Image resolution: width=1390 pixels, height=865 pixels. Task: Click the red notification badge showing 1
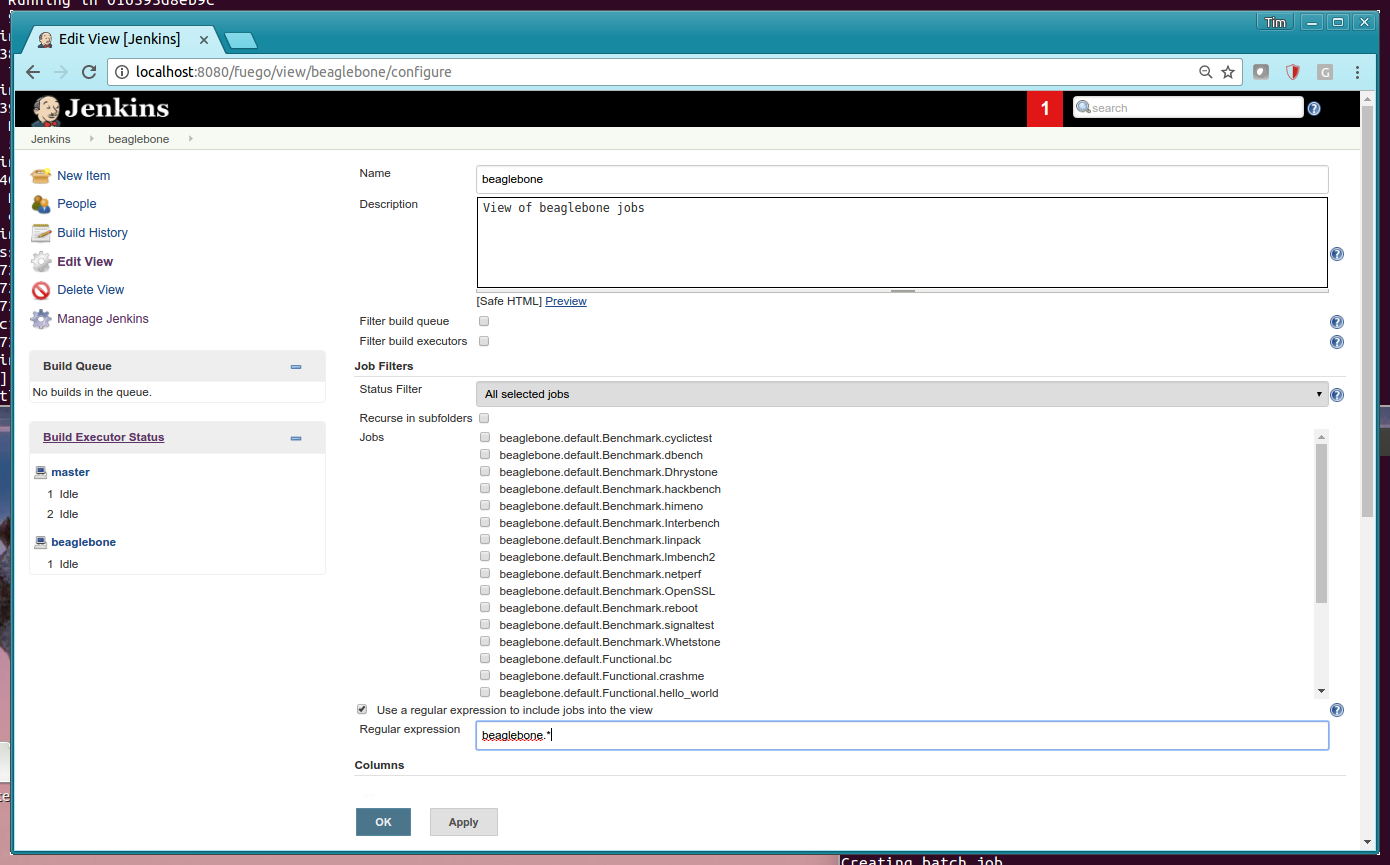(x=1045, y=109)
